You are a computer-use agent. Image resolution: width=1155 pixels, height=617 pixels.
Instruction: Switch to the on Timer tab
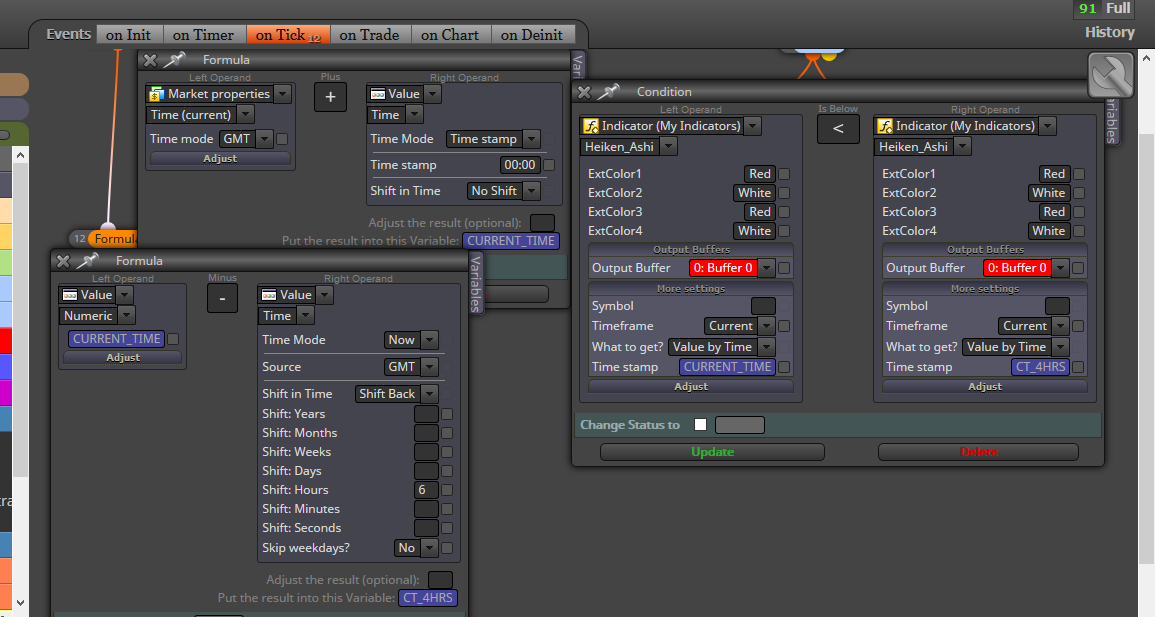[x=203, y=35]
